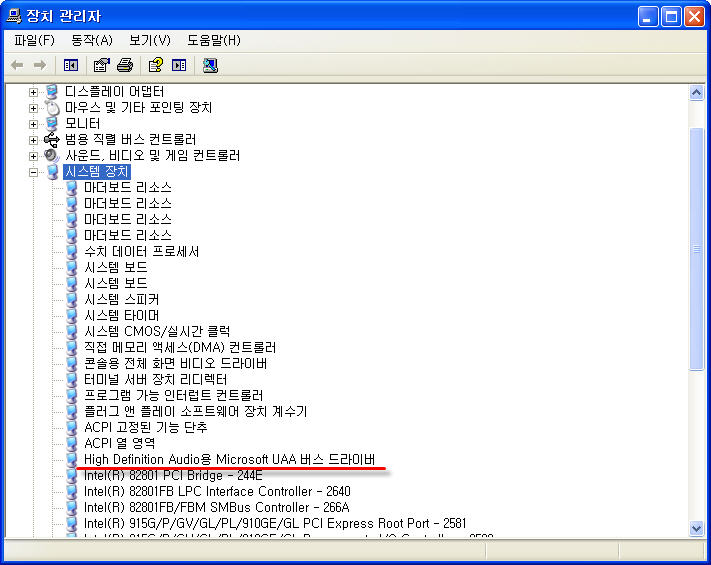Select the 시스템 장치 category label

pos(97,172)
